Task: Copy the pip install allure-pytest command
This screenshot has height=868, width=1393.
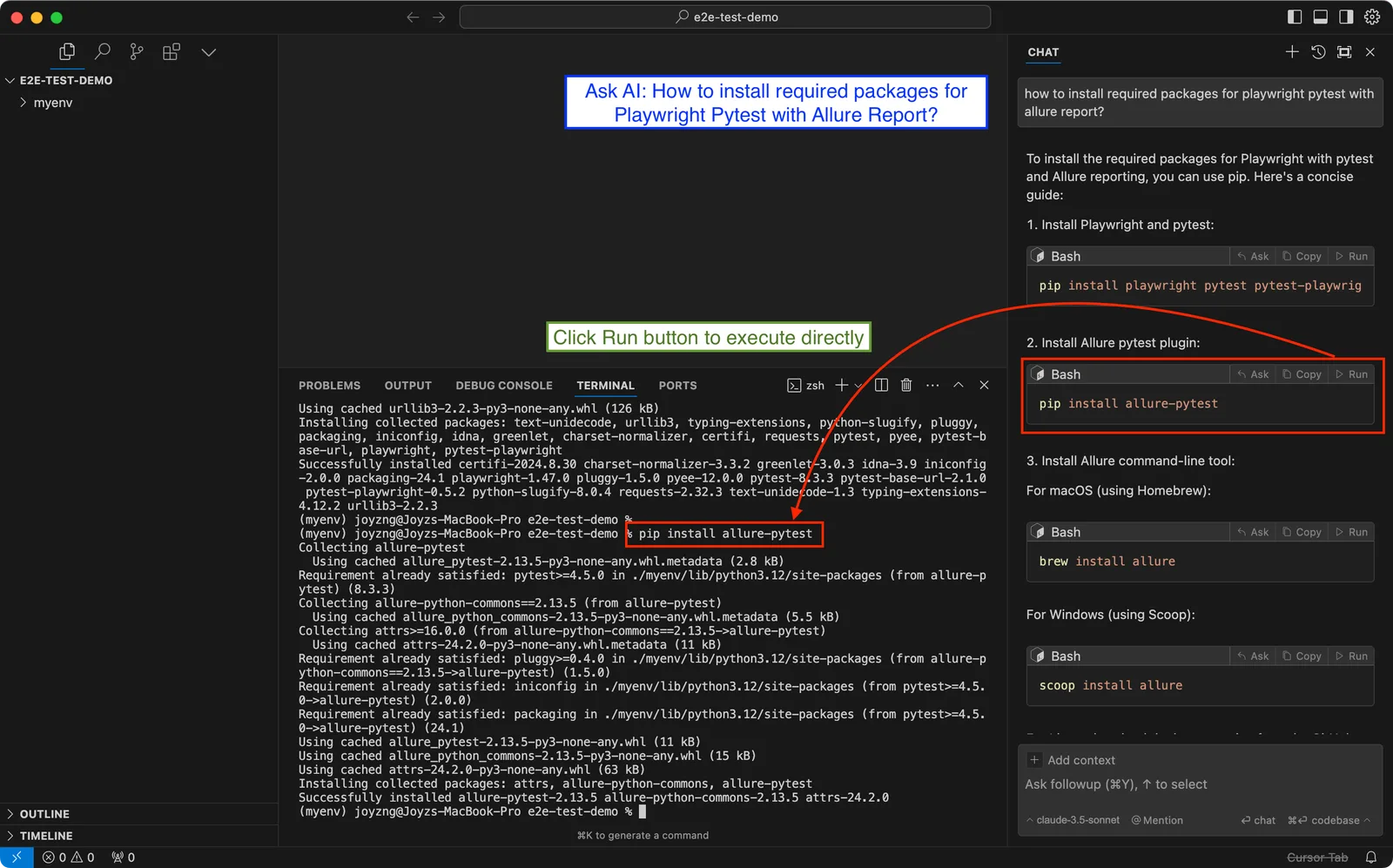Action: tap(1302, 374)
